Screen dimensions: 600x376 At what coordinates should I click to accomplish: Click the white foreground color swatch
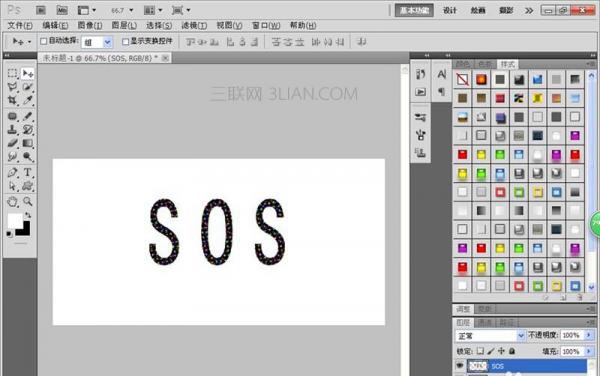point(14,220)
